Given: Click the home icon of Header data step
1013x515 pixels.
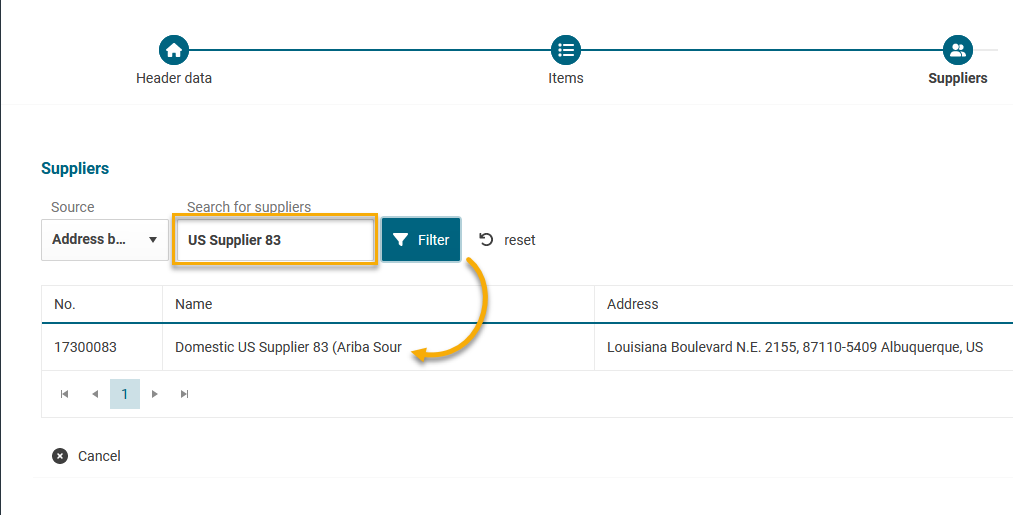Looking at the screenshot, I should (174, 50).
